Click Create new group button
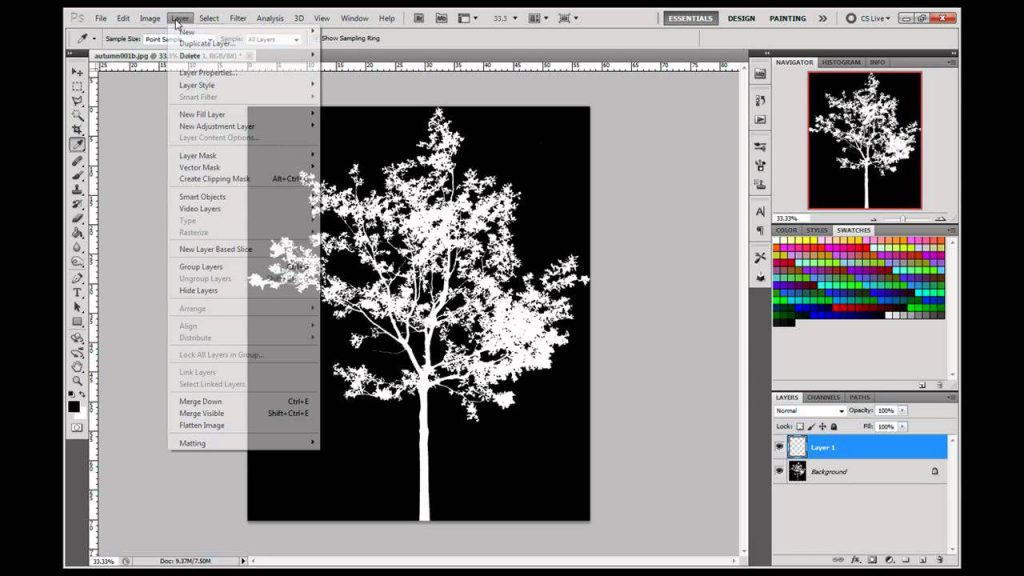The image size is (1024, 576). pyautogui.click(x=906, y=560)
